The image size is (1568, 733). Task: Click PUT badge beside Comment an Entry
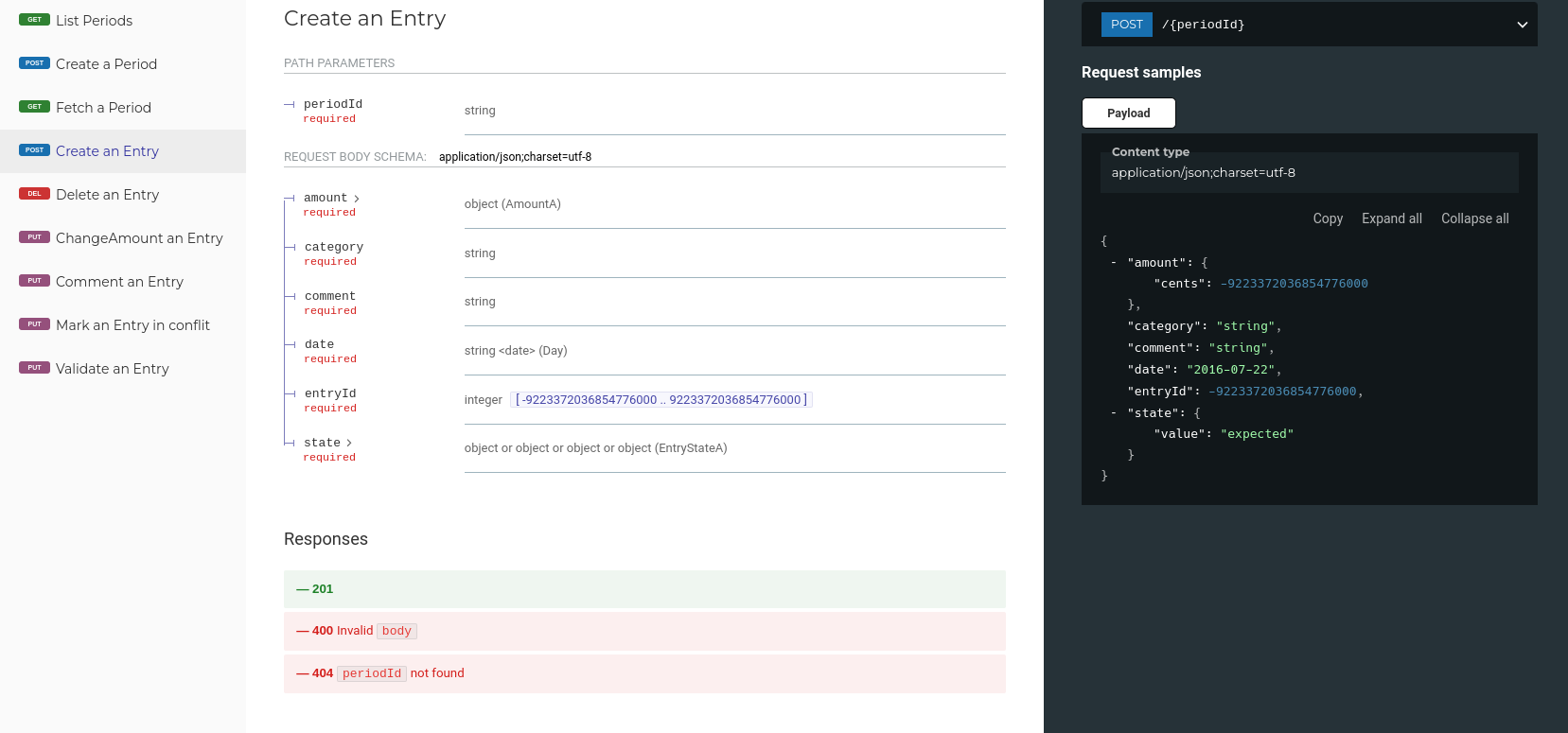[x=34, y=281]
